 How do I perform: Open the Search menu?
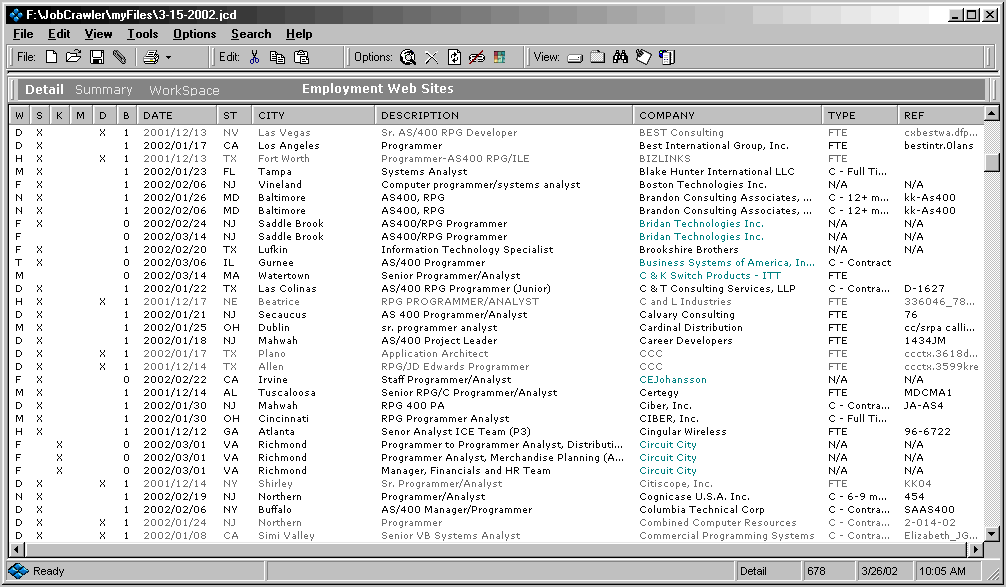click(x=251, y=34)
